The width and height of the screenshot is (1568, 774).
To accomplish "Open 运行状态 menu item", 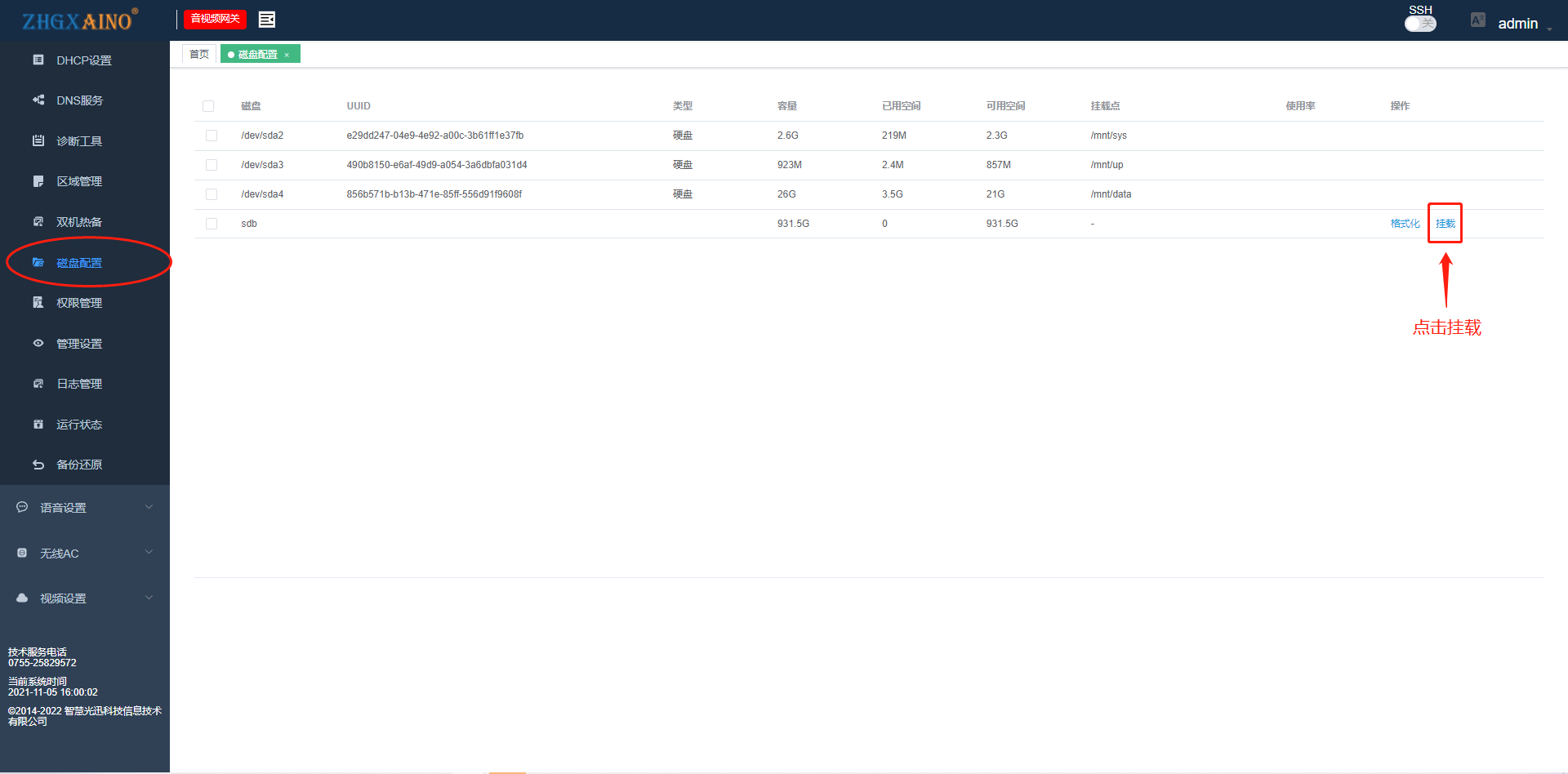I will (79, 425).
